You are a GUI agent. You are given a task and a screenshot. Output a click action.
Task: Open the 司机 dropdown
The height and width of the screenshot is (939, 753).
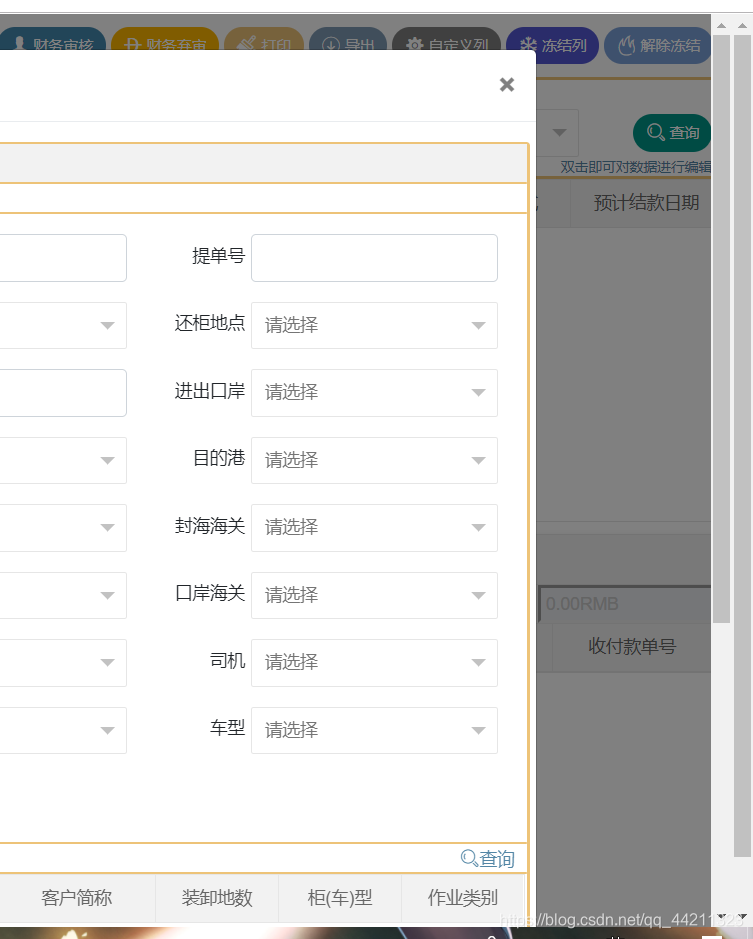[x=374, y=662]
